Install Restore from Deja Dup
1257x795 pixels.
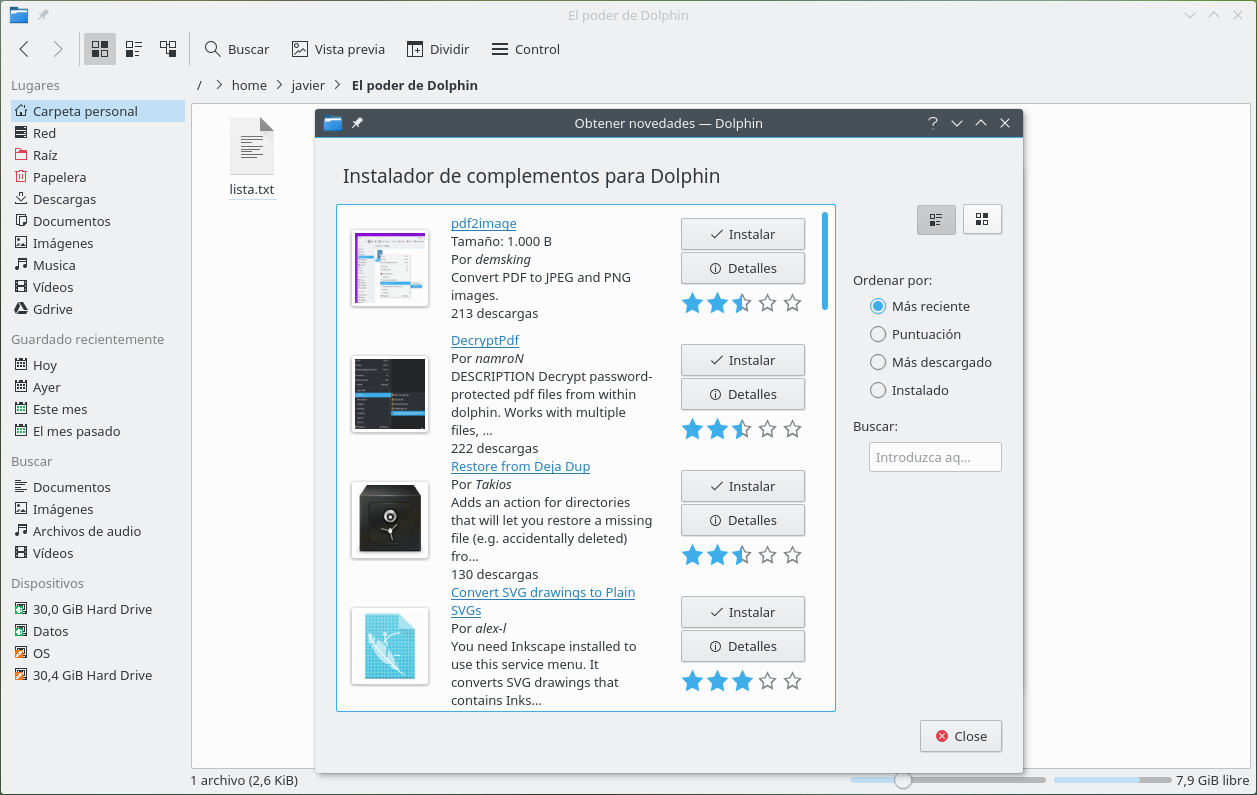[743, 486]
